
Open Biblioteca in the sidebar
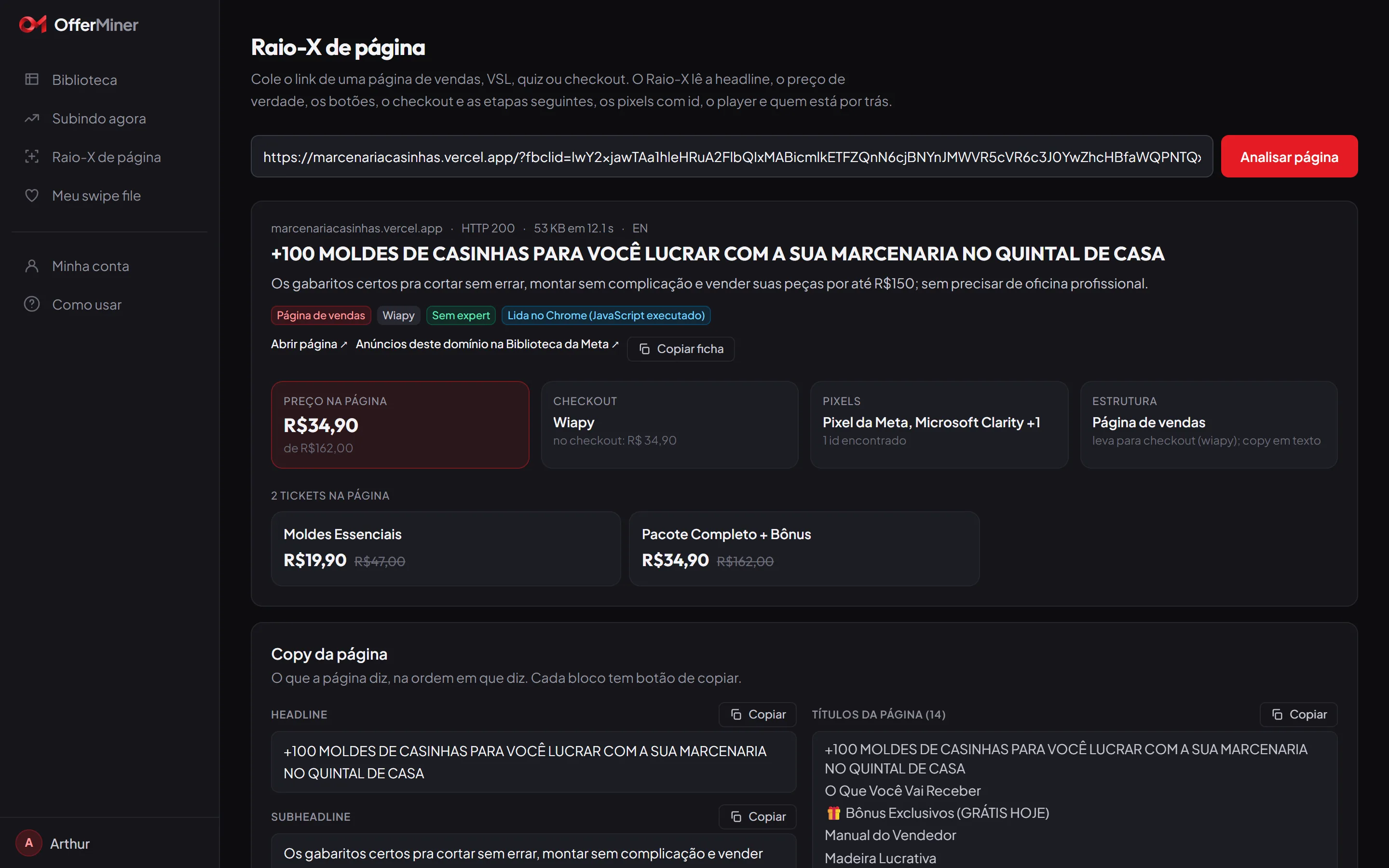coord(109,79)
